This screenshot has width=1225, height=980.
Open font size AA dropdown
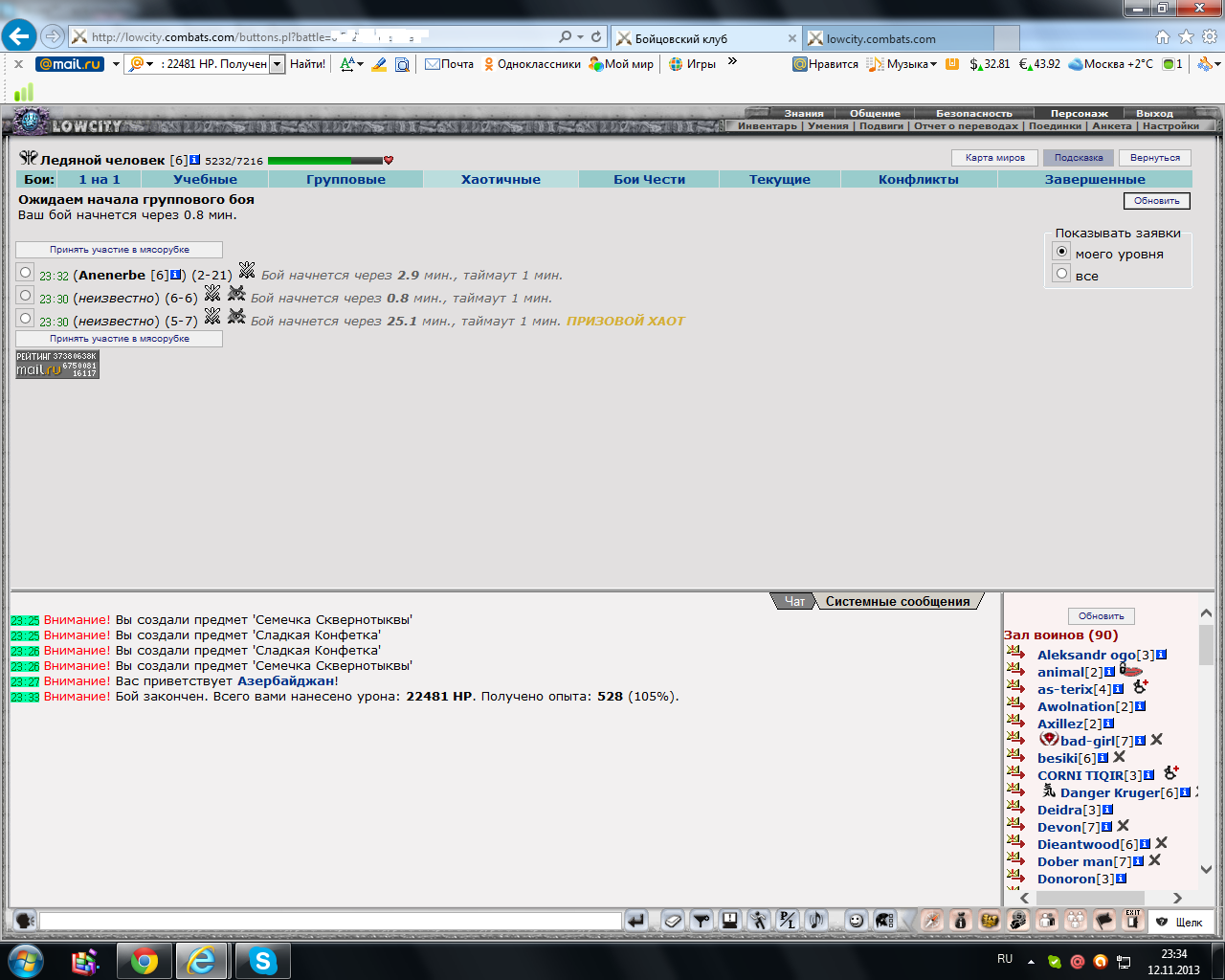352,64
